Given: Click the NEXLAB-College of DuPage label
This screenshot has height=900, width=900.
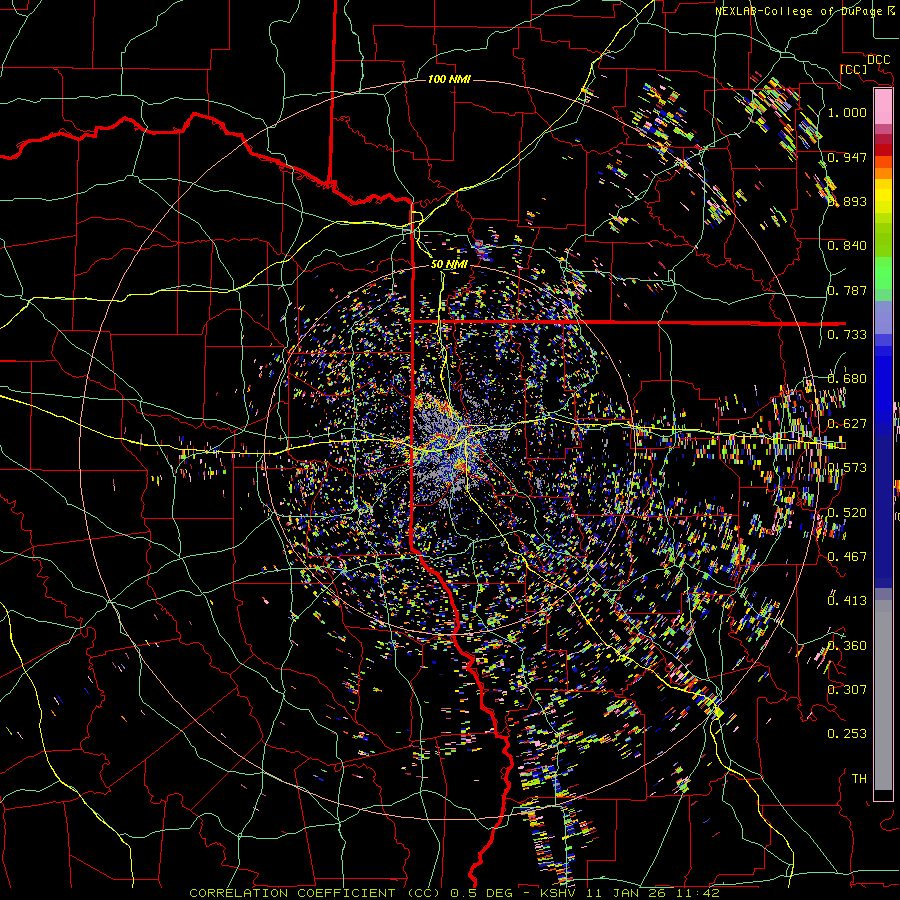Looking at the screenshot, I should tap(798, 11).
